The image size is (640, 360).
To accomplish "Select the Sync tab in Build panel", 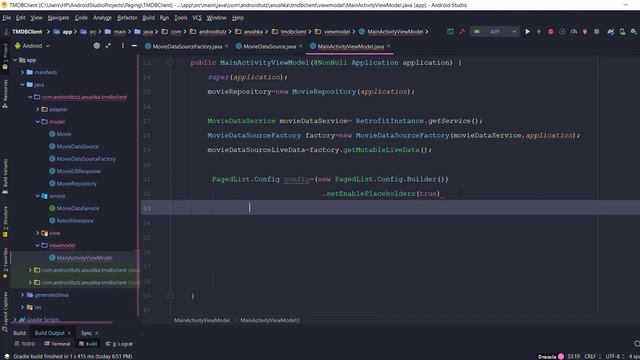I will pos(86,333).
